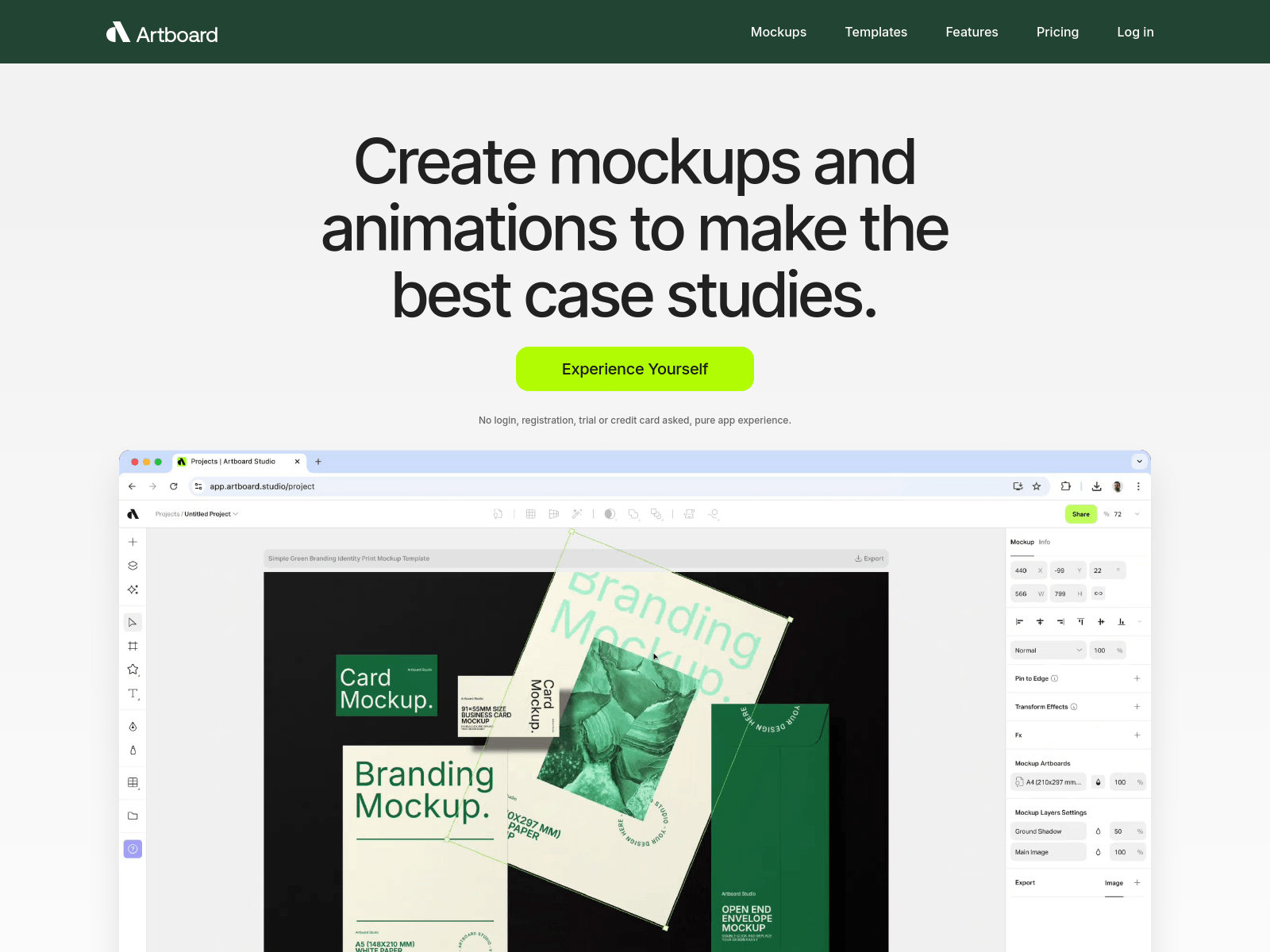
Task: Click the plus add tool in left sidebar
Action: coord(133,542)
